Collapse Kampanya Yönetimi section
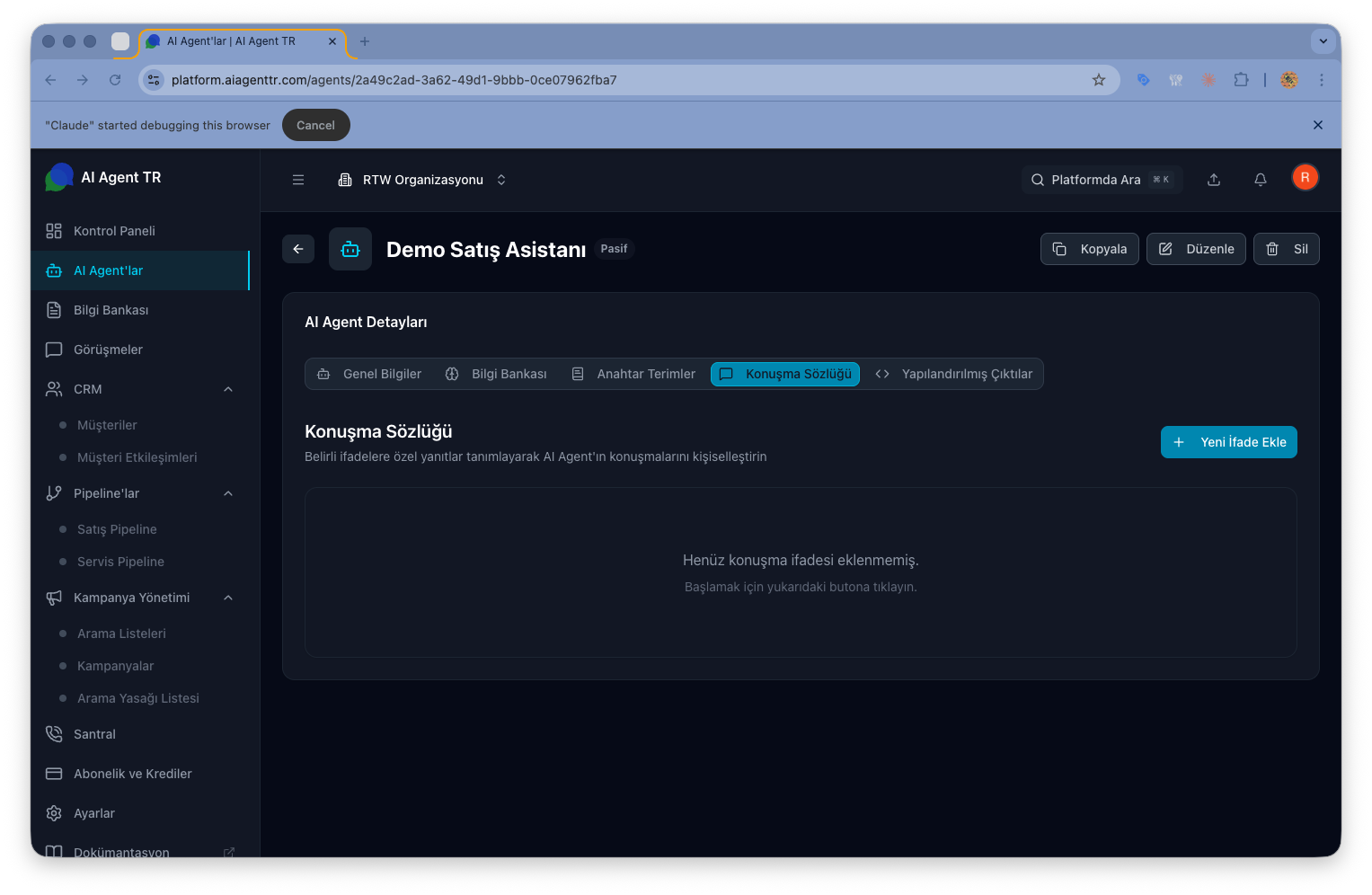Image resolution: width=1372 pixels, height=895 pixels. pos(228,598)
